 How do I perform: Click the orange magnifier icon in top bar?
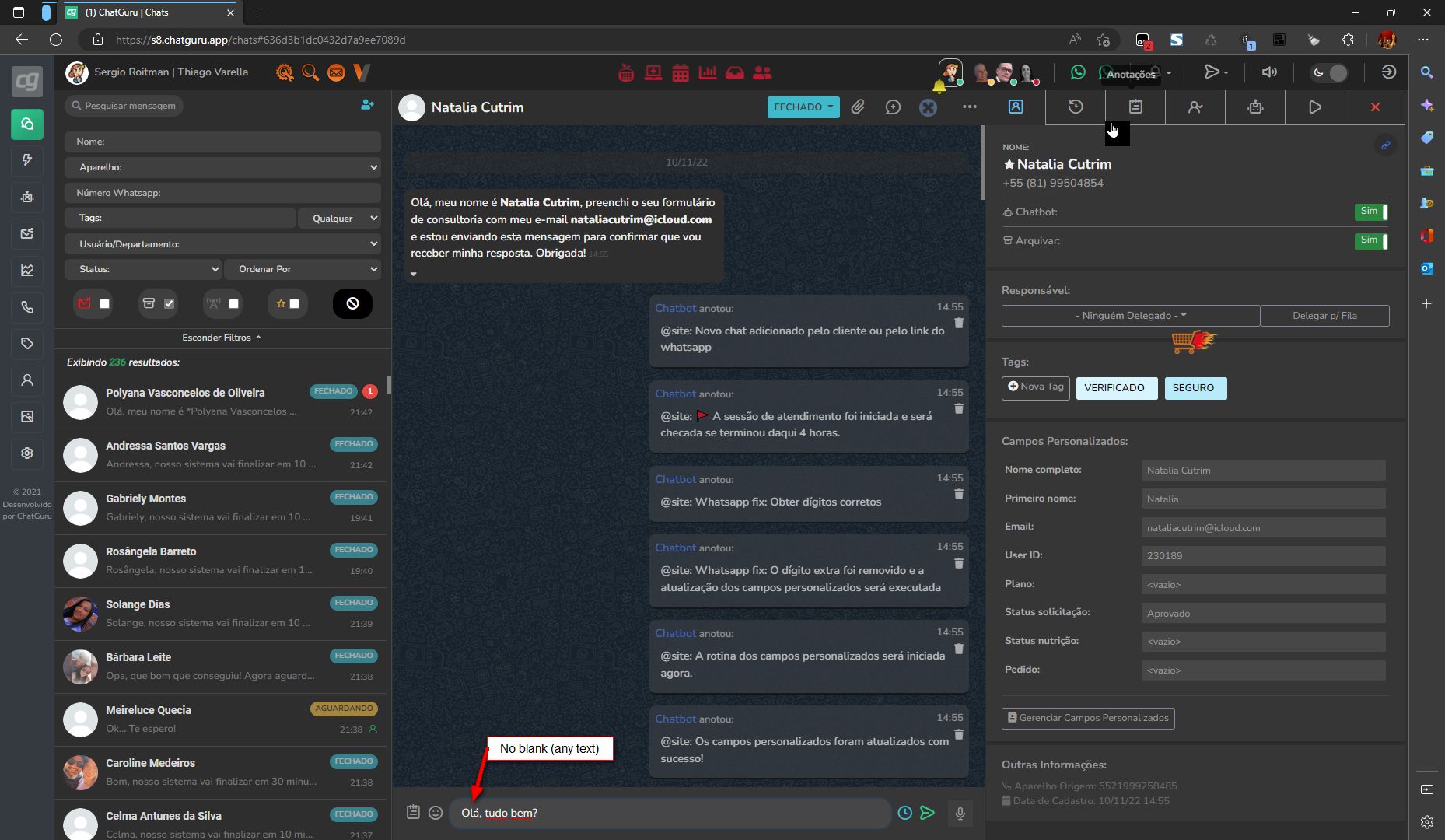[x=310, y=73]
